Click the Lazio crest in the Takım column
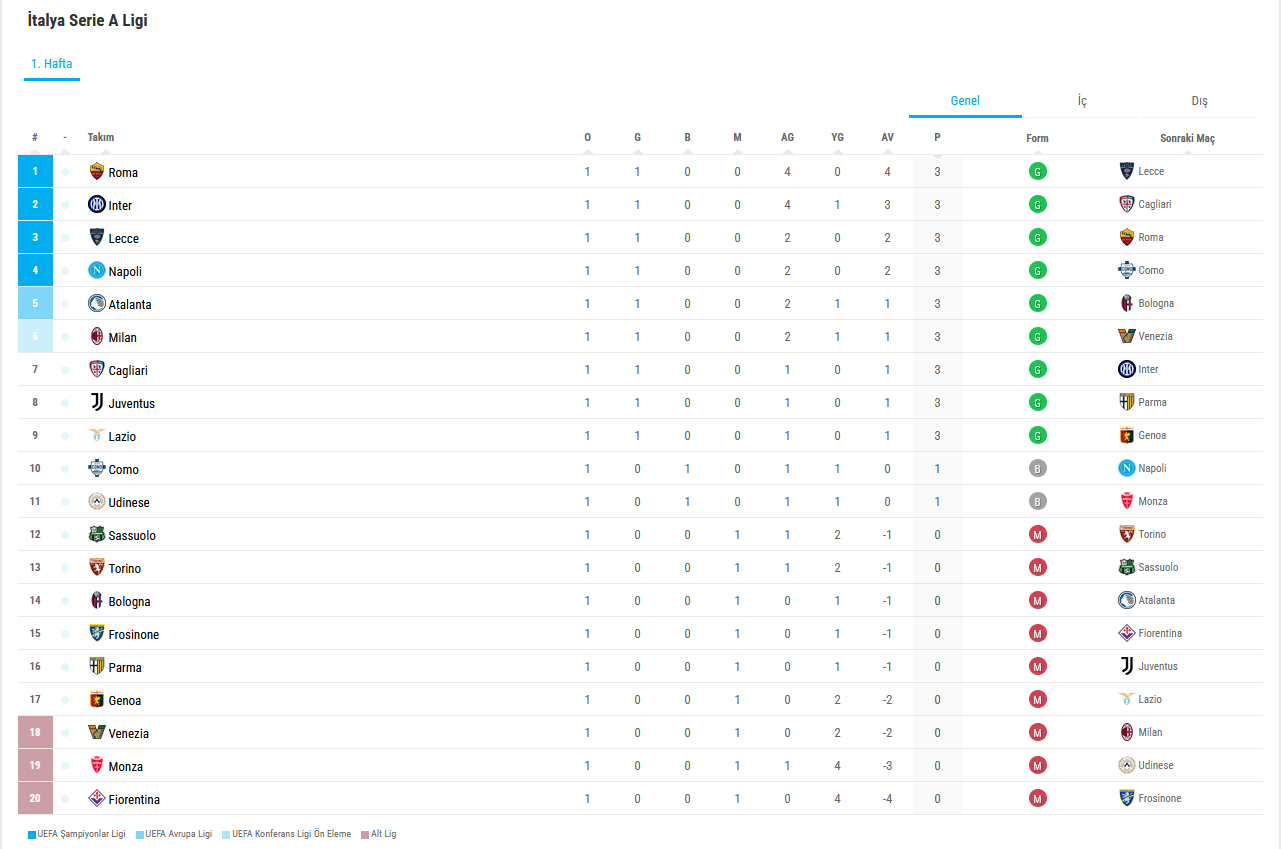Screen dimensions: 1281x849 [x=97, y=435]
